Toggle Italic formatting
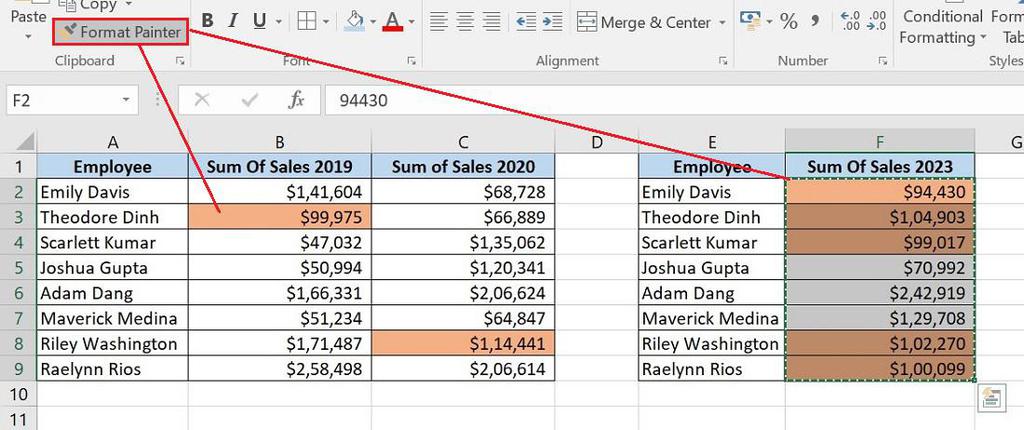 [x=232, y=22]
